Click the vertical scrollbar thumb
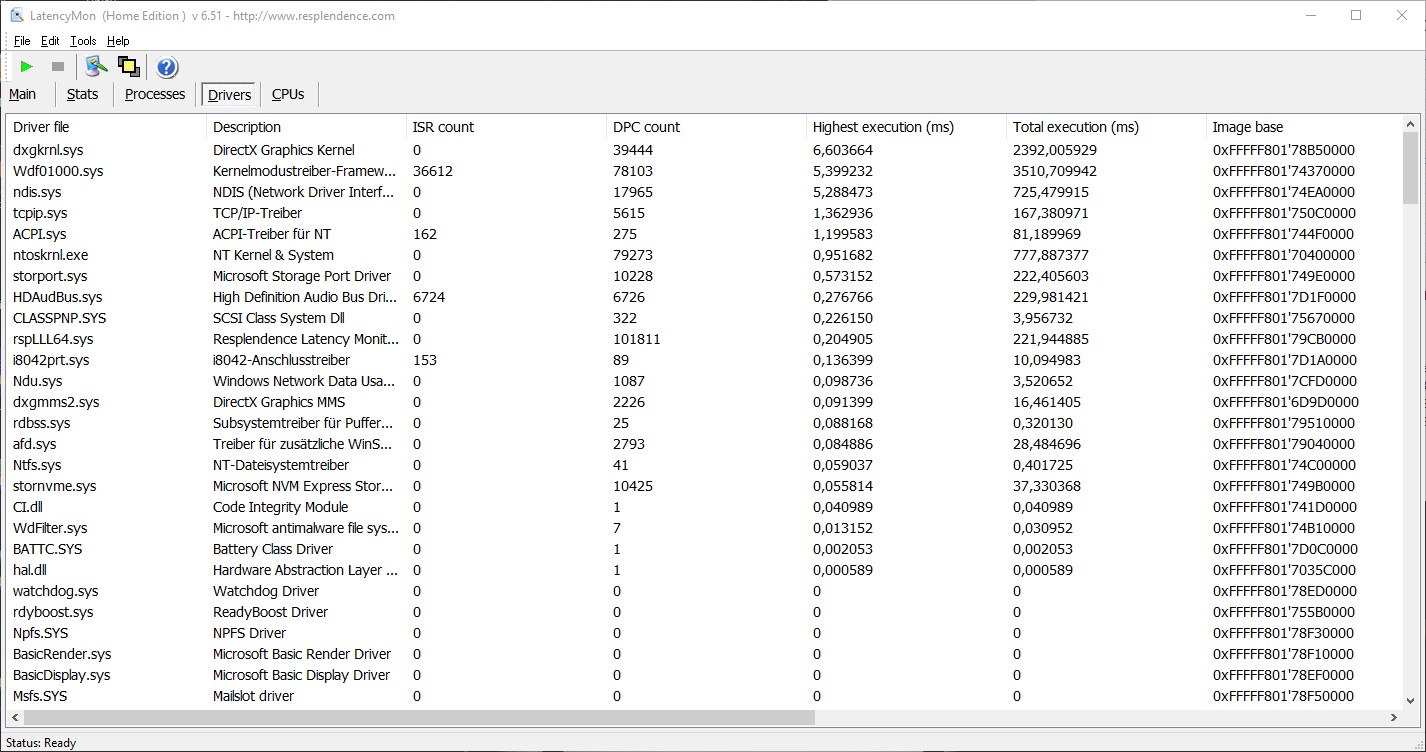The width and height of the screenshot is (1426, 752). point(1411,166)
